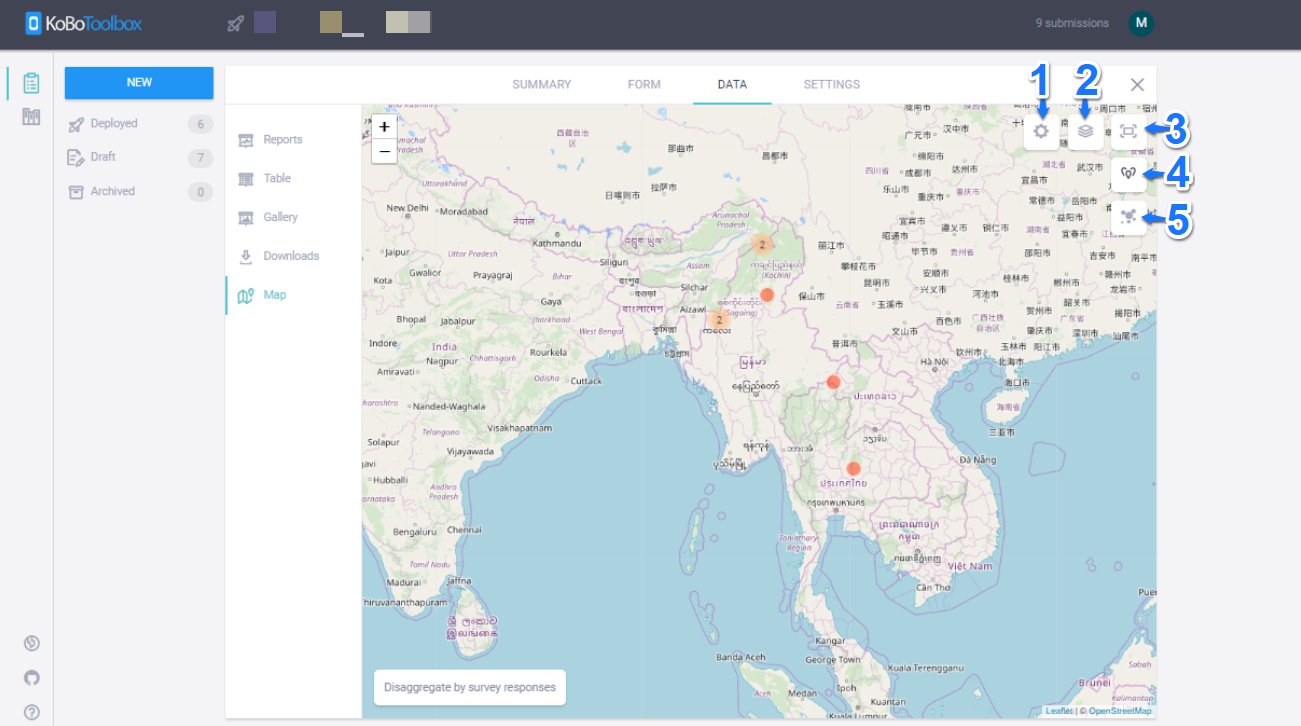
Task: Open GitHub source code icon
Action: pos(32,678)
